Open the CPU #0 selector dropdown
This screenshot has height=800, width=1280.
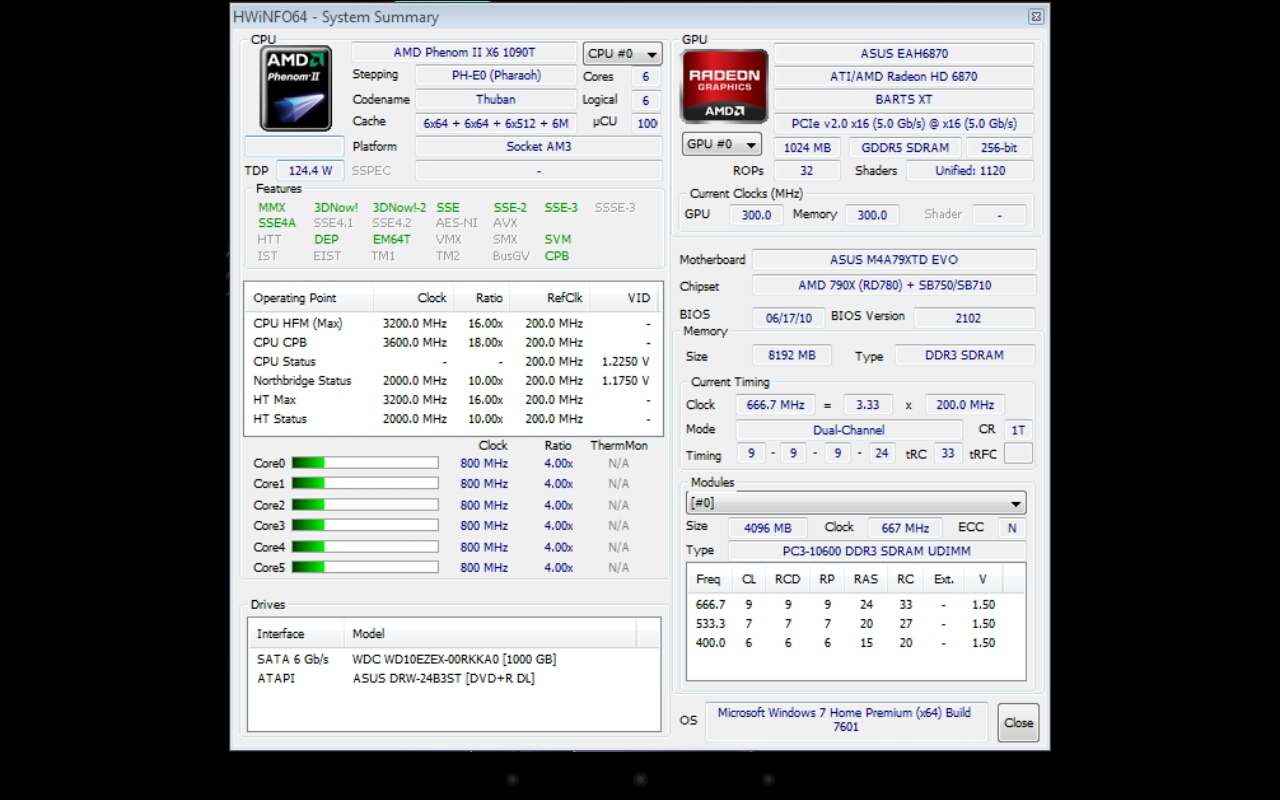coord(622,53)
